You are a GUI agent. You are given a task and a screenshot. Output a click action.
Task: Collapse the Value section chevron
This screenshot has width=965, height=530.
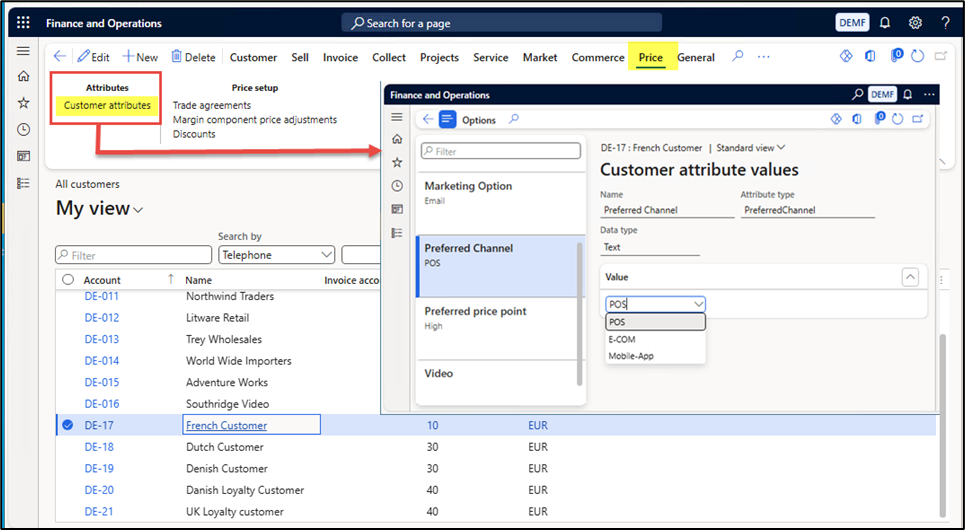point(910,277)
